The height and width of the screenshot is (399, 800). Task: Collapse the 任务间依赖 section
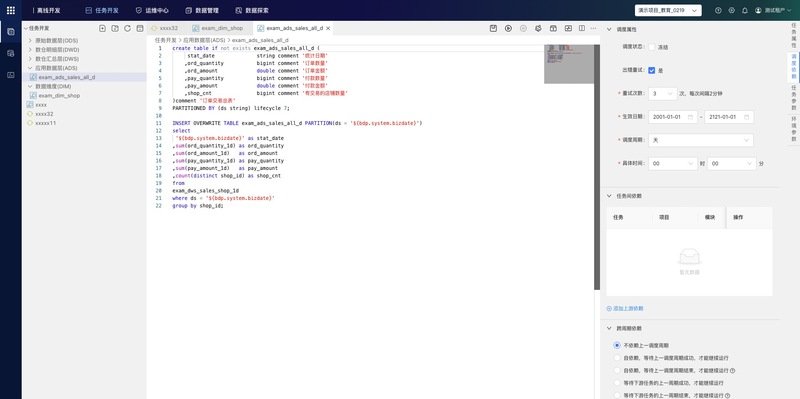tap(609, 196)
